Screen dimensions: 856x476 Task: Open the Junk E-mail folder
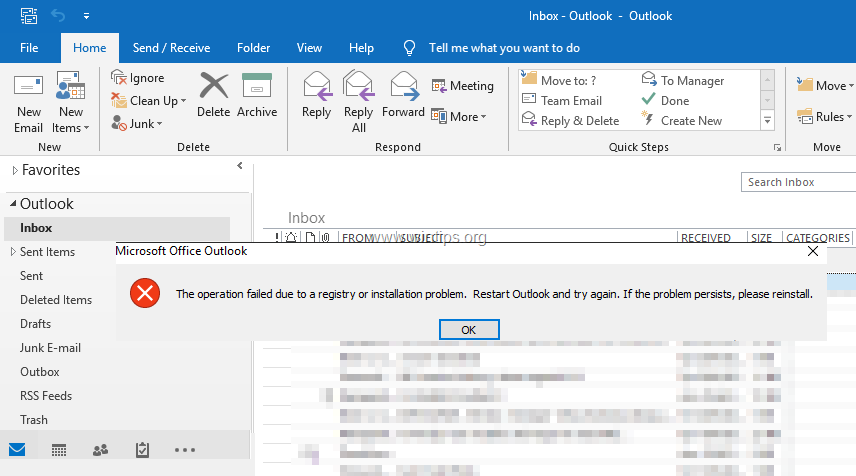pyautogui.click(x=50, y=348)
